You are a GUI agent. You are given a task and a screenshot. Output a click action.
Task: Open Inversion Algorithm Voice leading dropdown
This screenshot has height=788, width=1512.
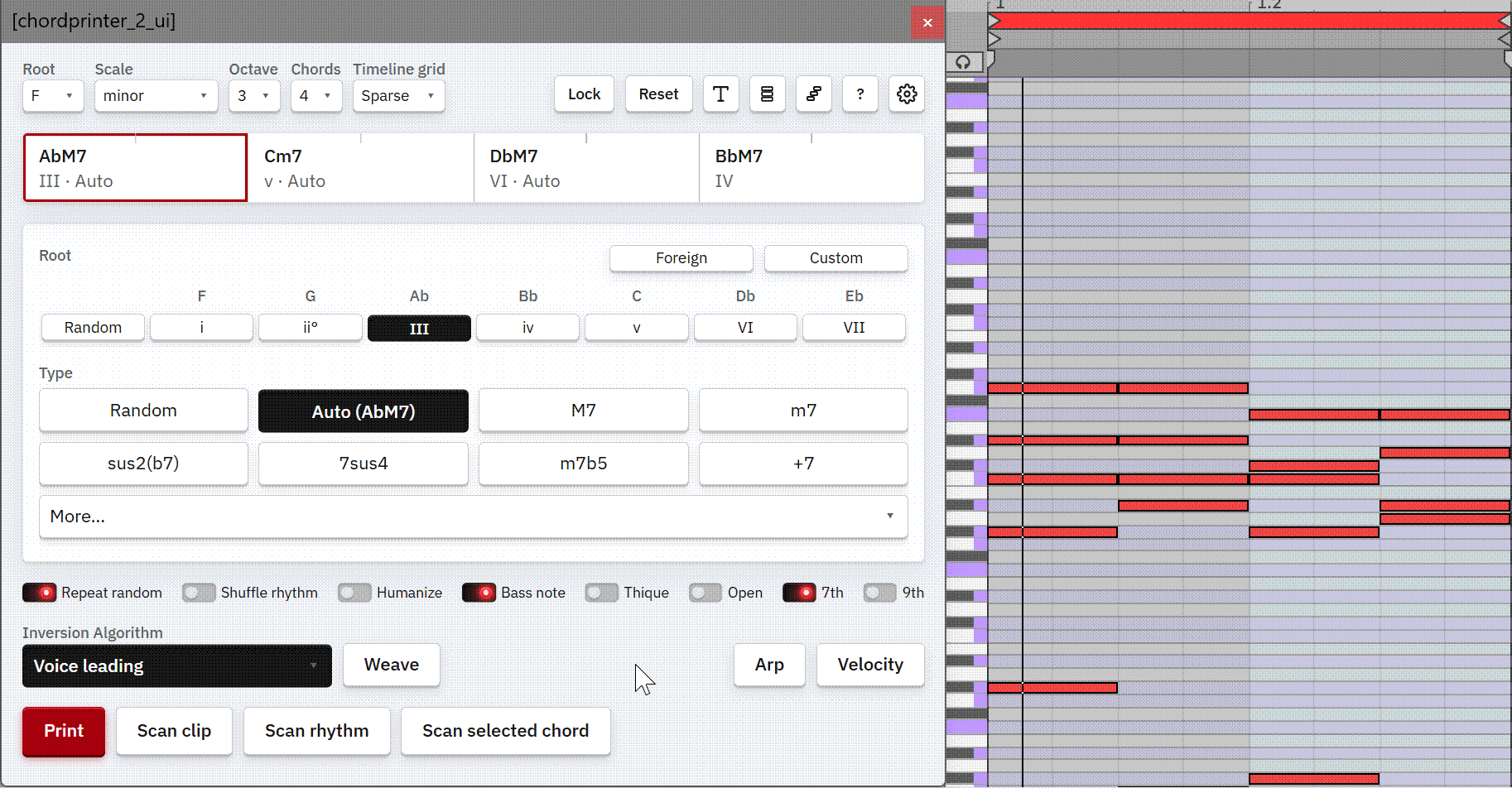(176, 666)
